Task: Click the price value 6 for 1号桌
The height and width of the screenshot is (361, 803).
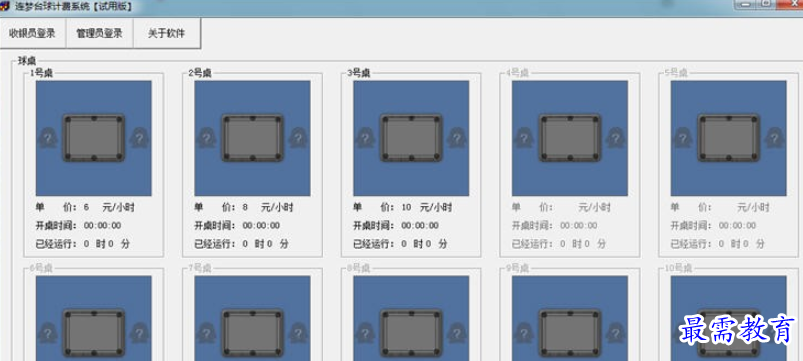Action: (x=86, y=207)
